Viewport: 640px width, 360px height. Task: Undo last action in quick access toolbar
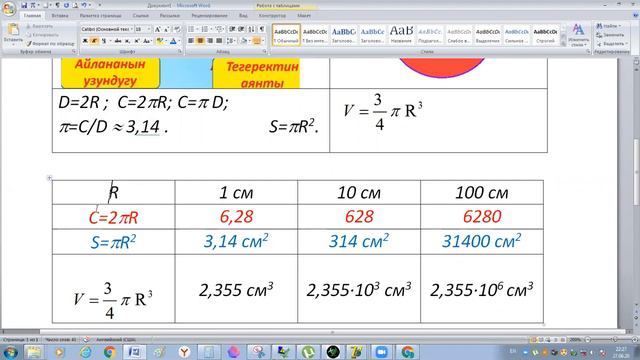pyautogui.click(x=84, y=5)
